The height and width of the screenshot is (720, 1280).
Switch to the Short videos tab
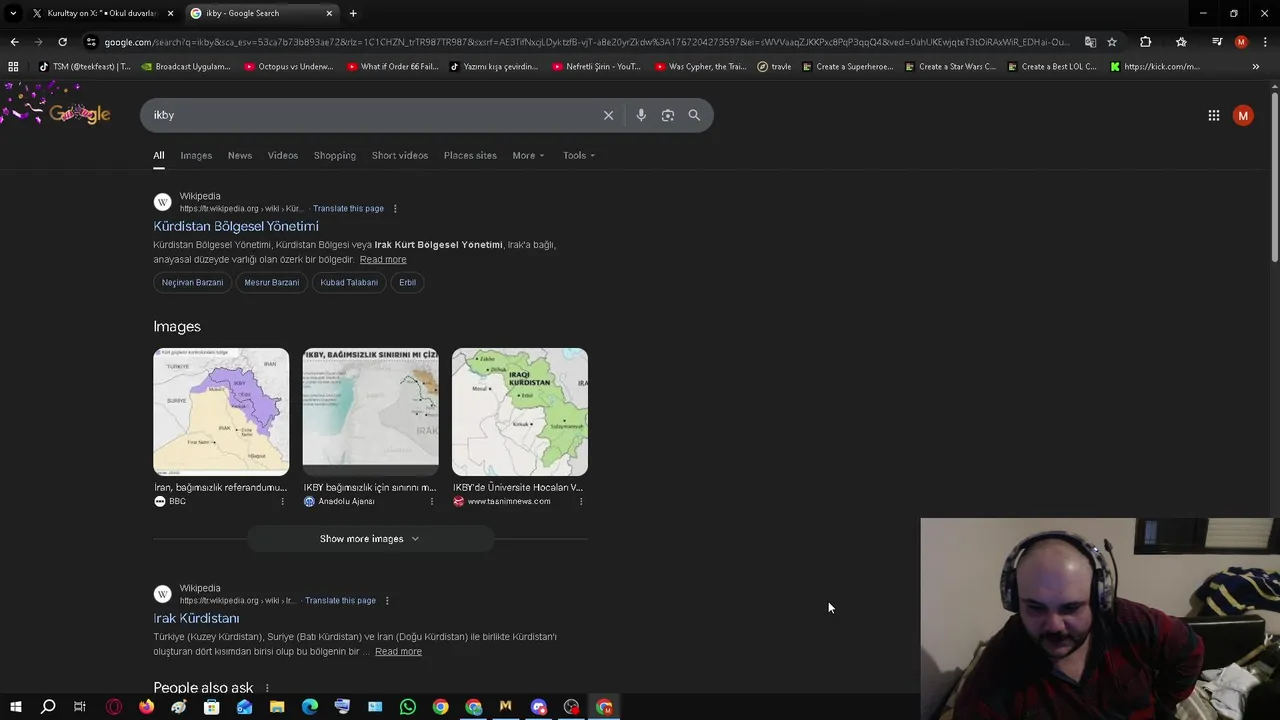click(400, 156)
